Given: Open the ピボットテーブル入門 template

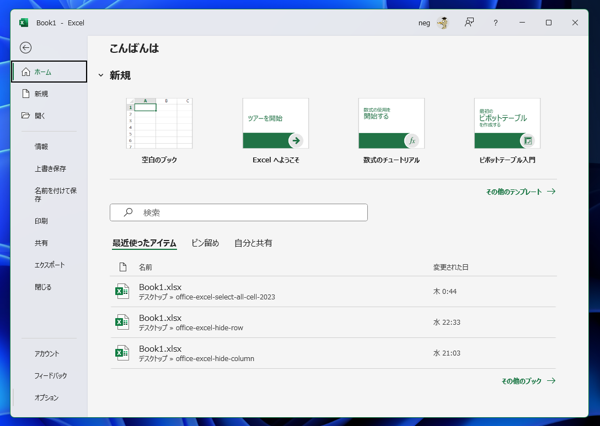Looking at the screenshot, I should (x=507, y=131).
